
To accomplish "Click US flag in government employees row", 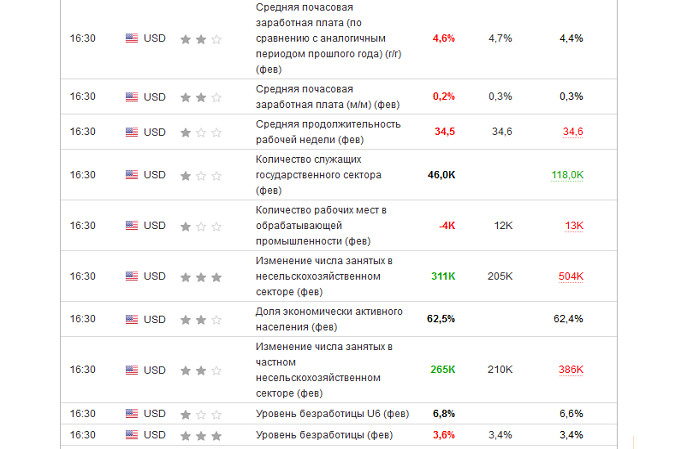I will click(131, 175).
